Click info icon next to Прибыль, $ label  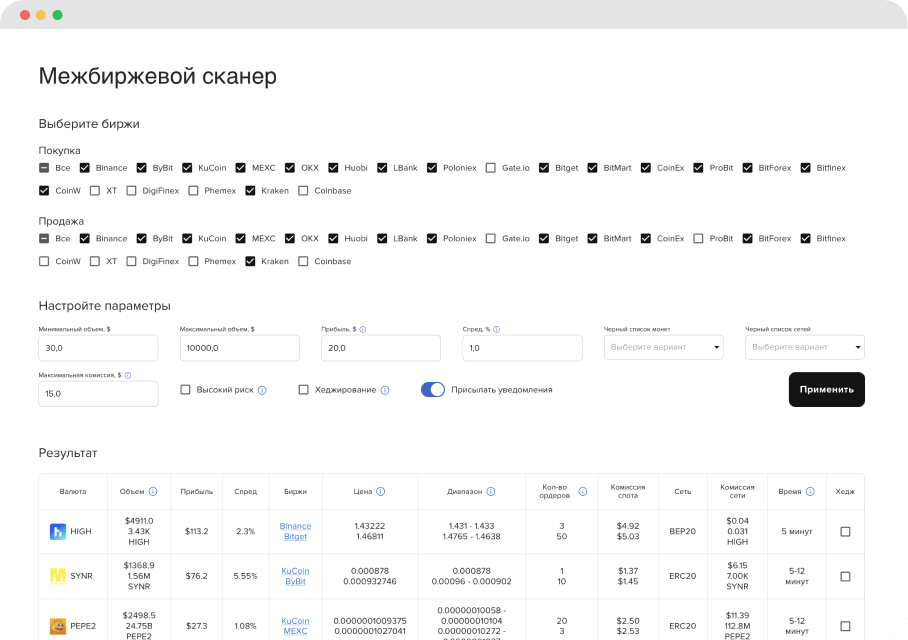[x=362, y=329]
